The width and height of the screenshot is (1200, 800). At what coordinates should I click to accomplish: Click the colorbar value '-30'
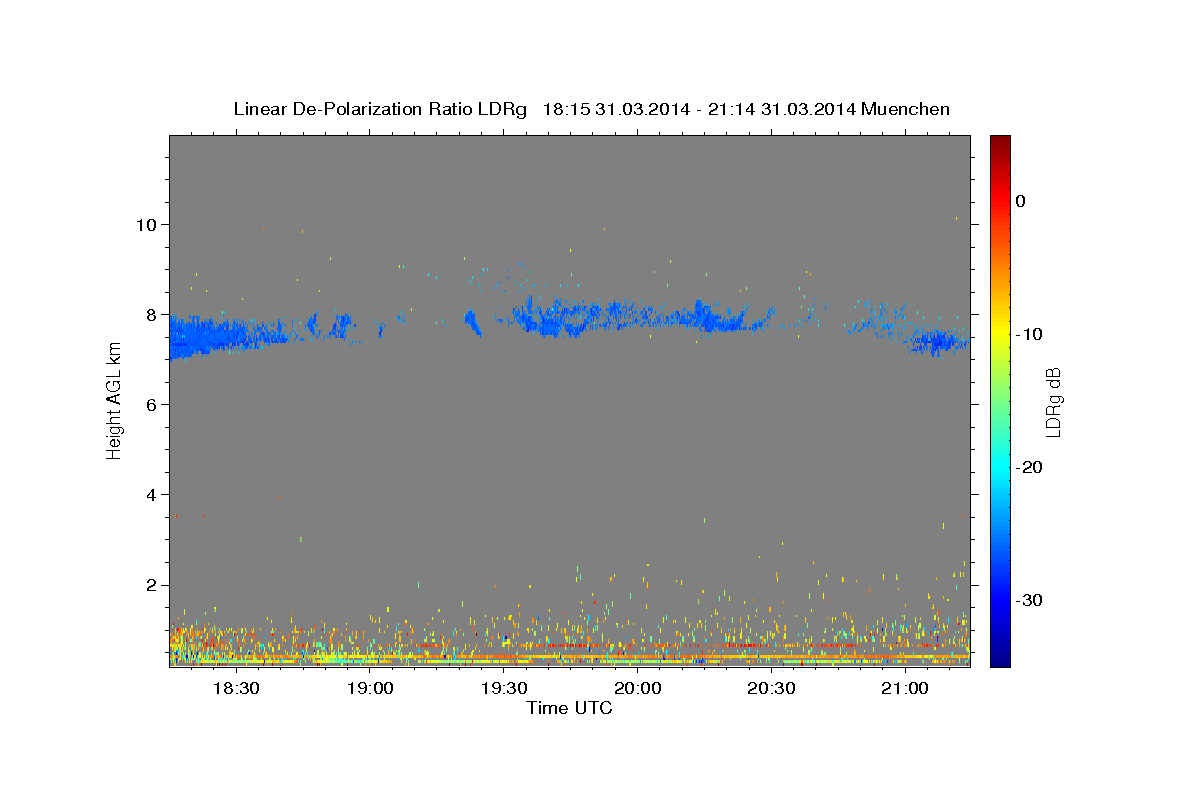[x=1029, y=600]
